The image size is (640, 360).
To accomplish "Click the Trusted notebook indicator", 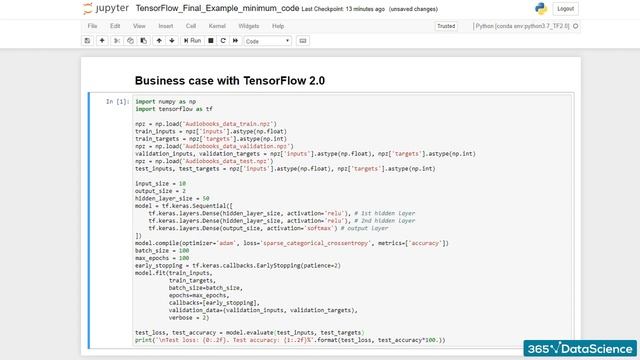I will tap(446, 26).
